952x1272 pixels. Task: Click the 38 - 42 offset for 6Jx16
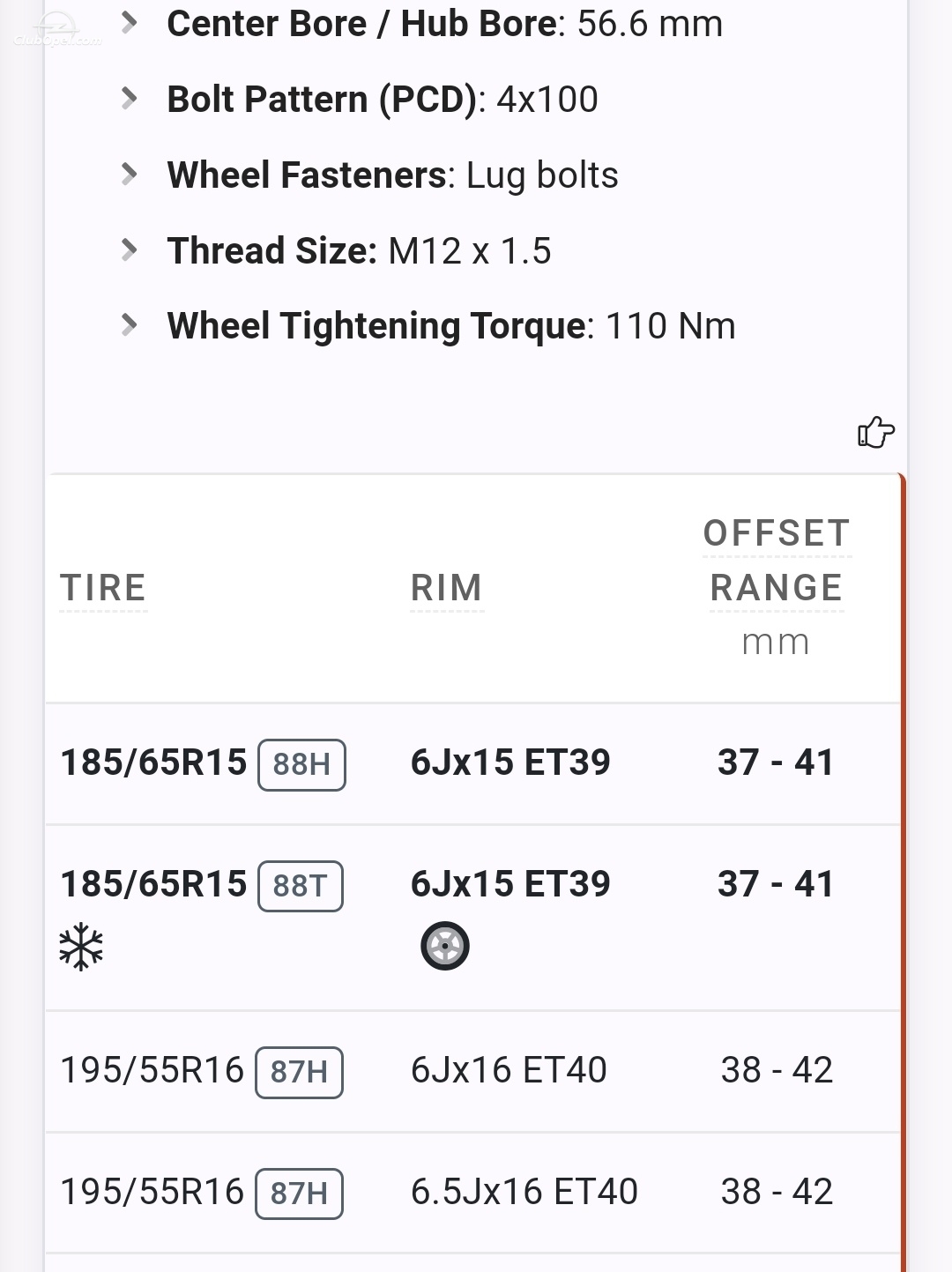click(x=777, y=1070)
